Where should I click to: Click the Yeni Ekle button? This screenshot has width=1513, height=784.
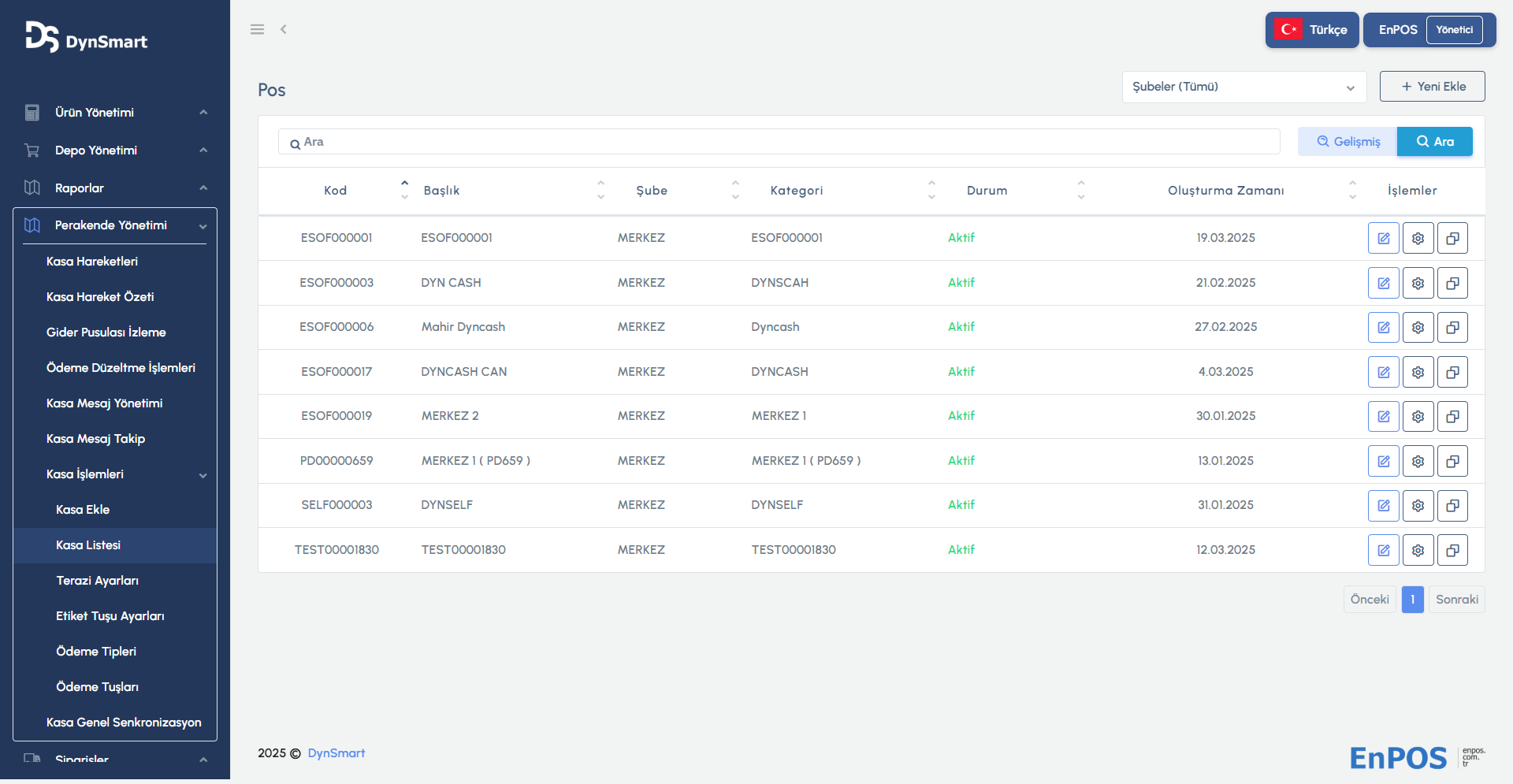1432,87
